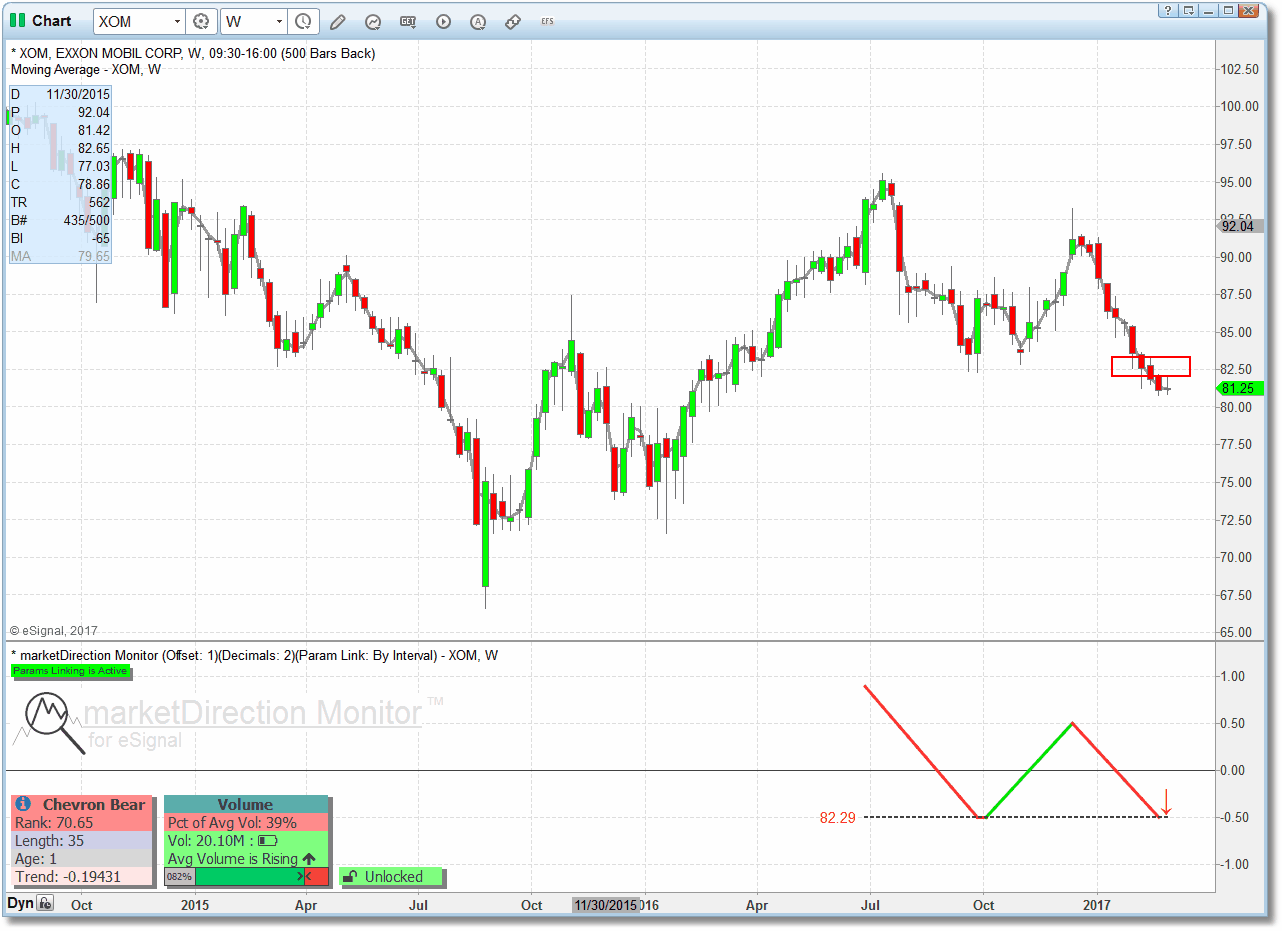Image resolution: width=1282 pixels, height=931 pixels.
Task: Click the link windows icon
Action: point(513,21)
